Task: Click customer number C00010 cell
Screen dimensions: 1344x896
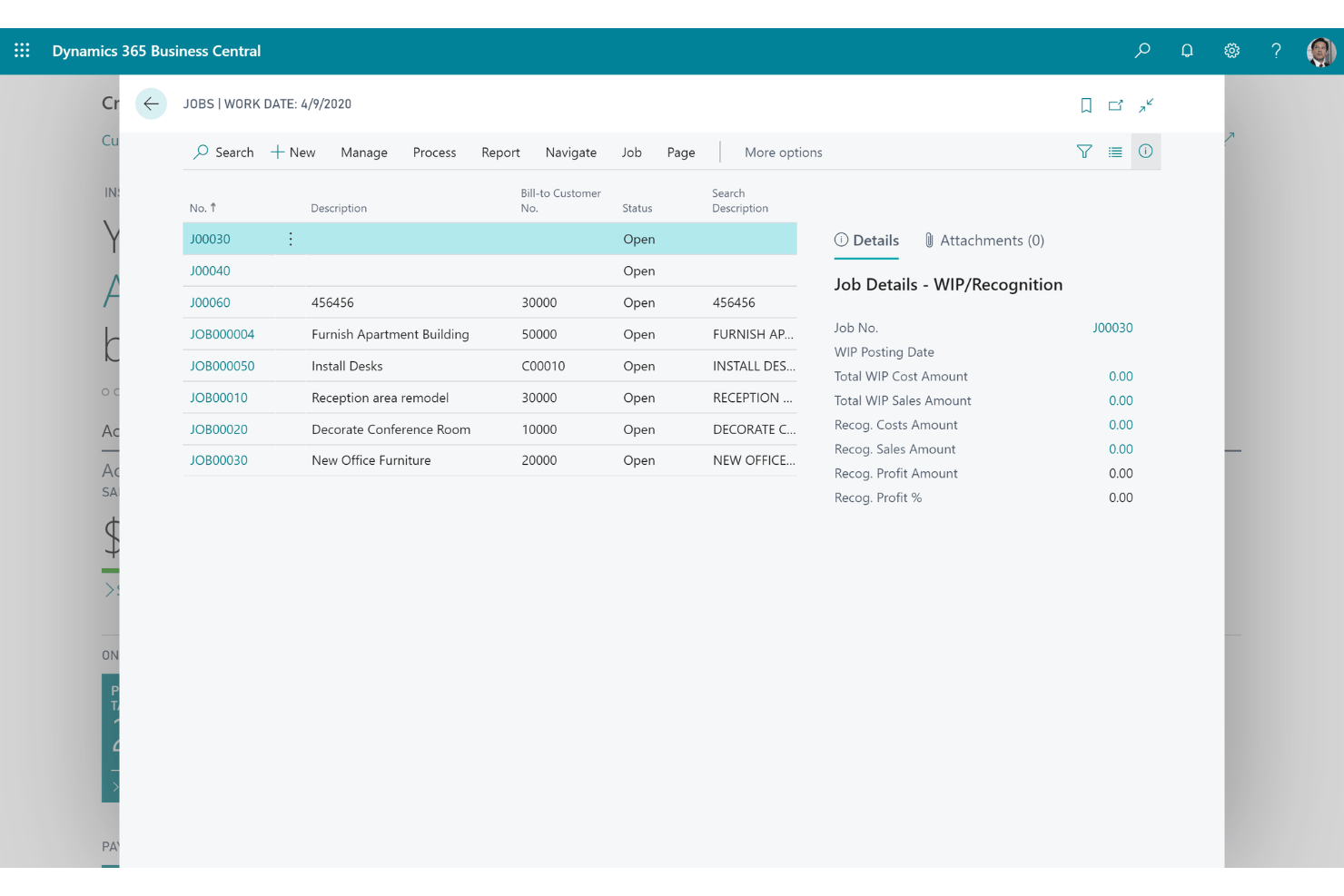Action: [x=543, y=366]
